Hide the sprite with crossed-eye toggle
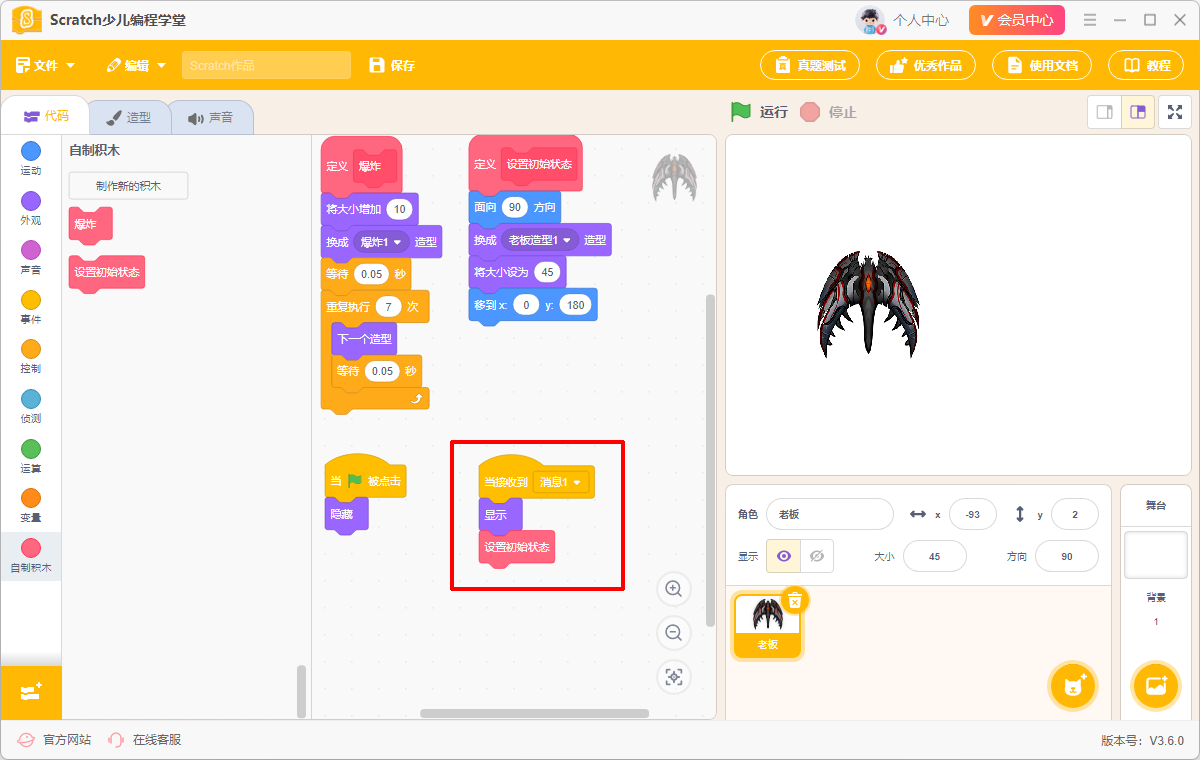The width and height of the screenshot is (1200, 760). point(816,556)
